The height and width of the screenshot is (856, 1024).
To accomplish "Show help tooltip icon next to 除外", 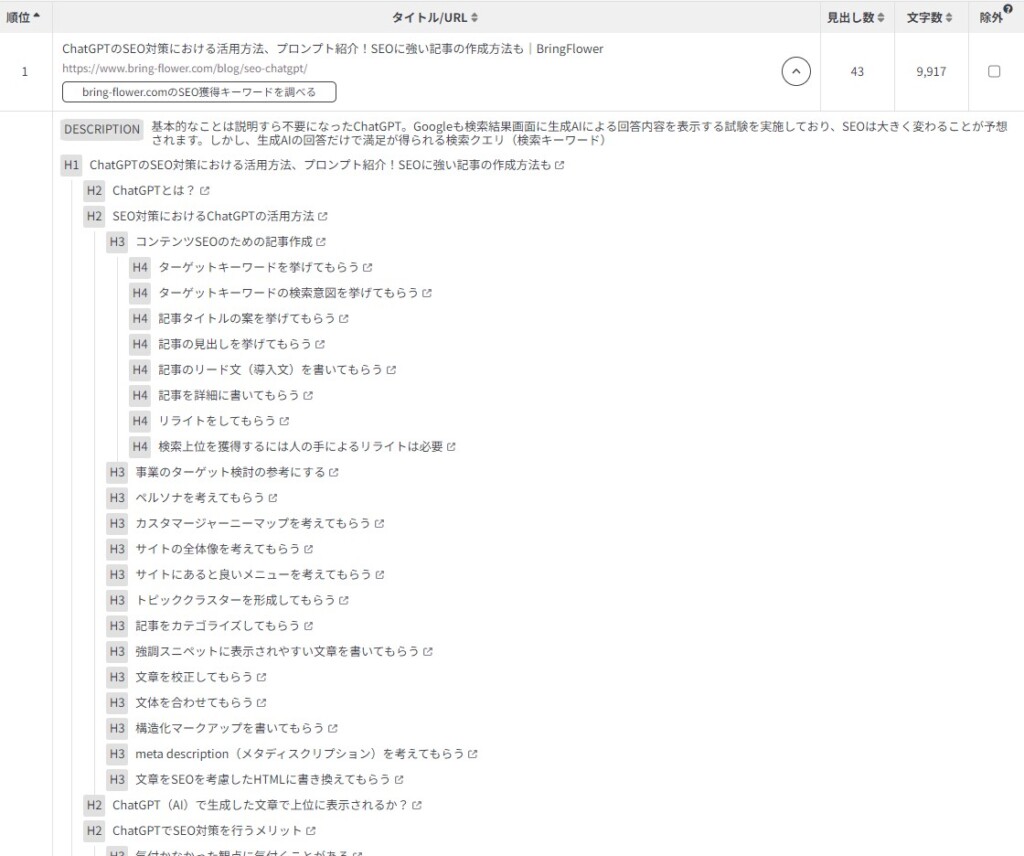I will tap(1008, 8).
